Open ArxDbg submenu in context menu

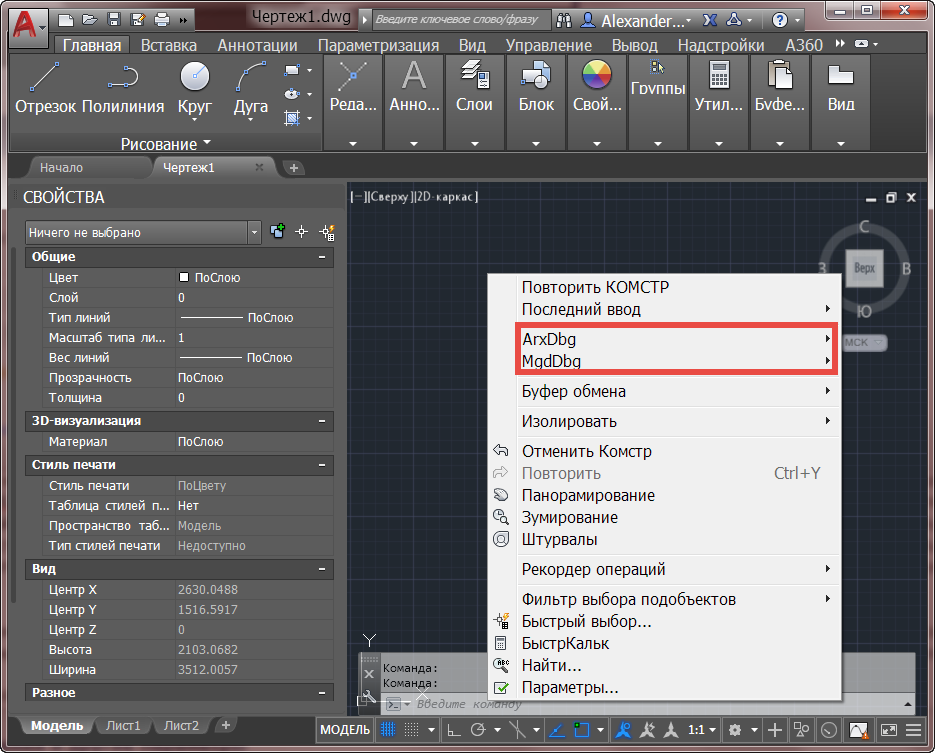coord(676,339)
